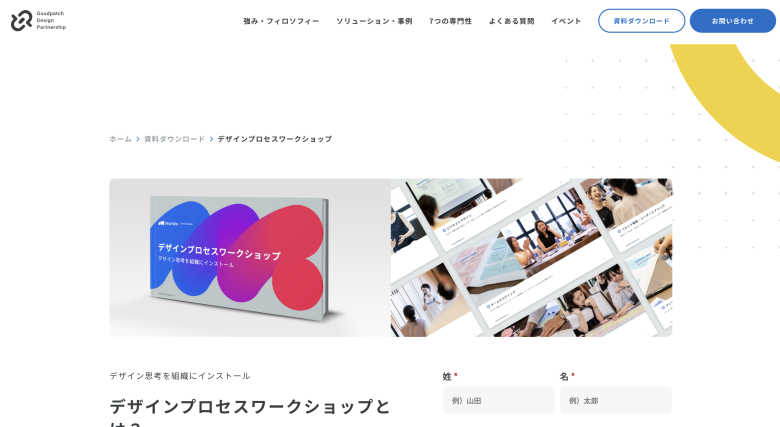780x427 pixels.
Task: Open 資料ダウンロード in the breadcrumb trail
Action: click(175, 139)
